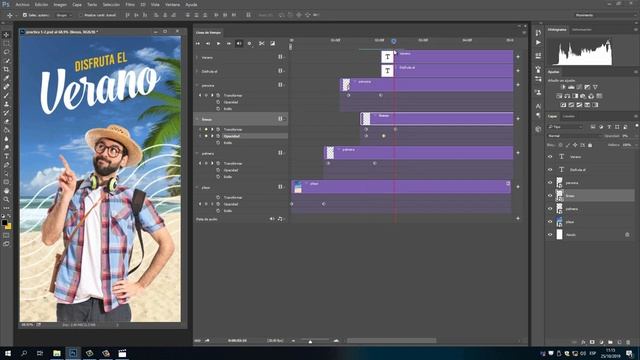
Task: Select the Clone Stamp tool
Action: (6, 104)
